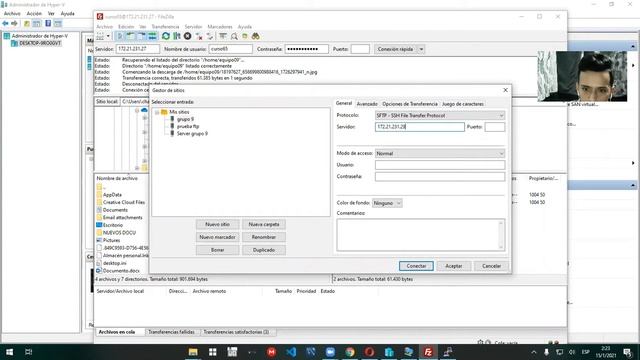Click the green refresh file lists icon
Viewport: 640px width, 360px height.
point(166,36)
